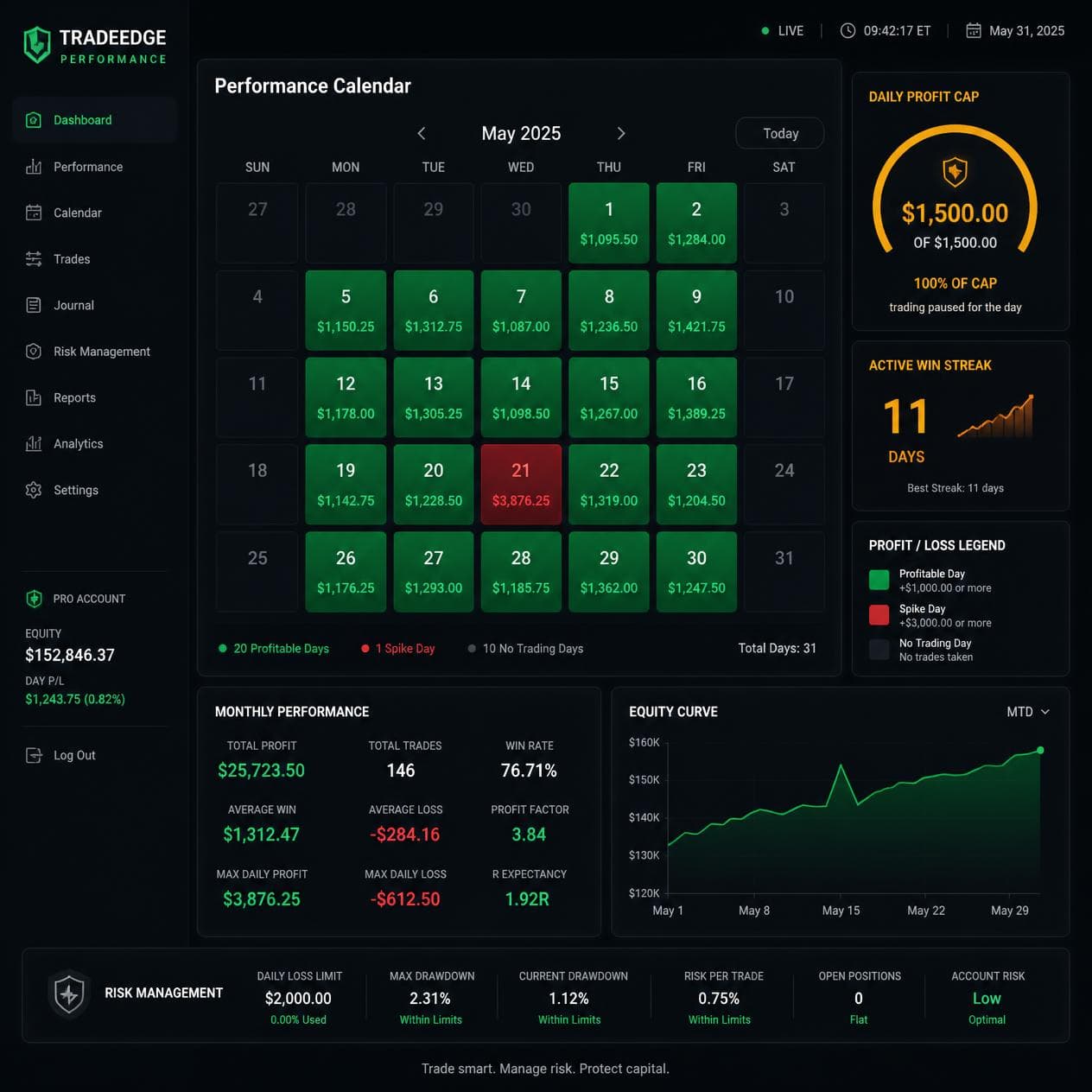The width and height of the screenshot is (1092, 1092).
Task: Click the calendar icon beside May 31, 2025
Action: (974, 31)
